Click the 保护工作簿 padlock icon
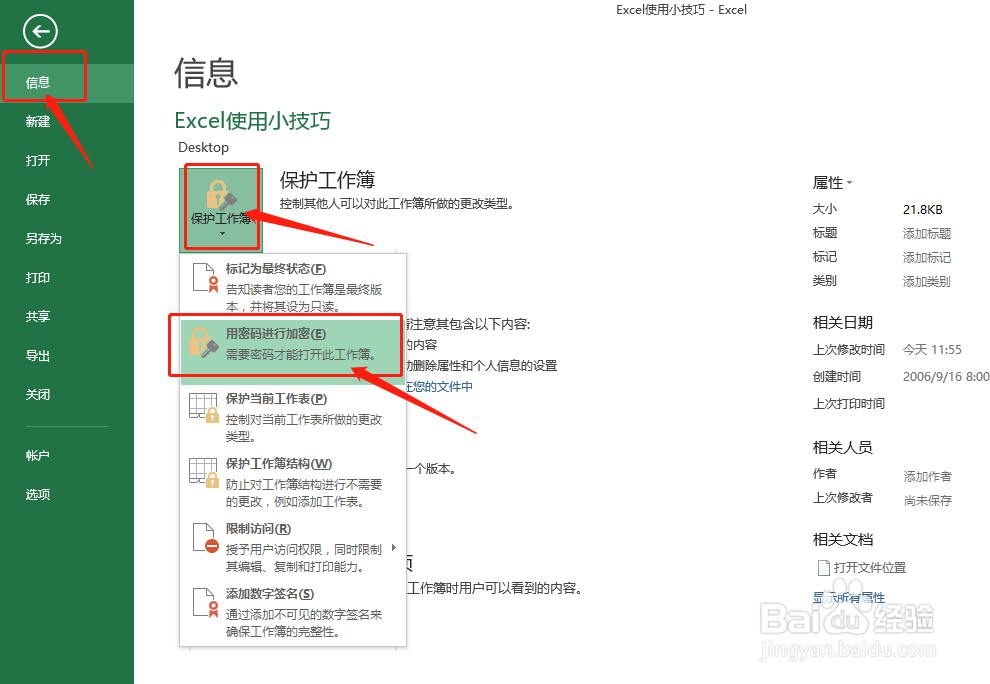Viewport: 990px width, 684px height. tap(221, 195)
